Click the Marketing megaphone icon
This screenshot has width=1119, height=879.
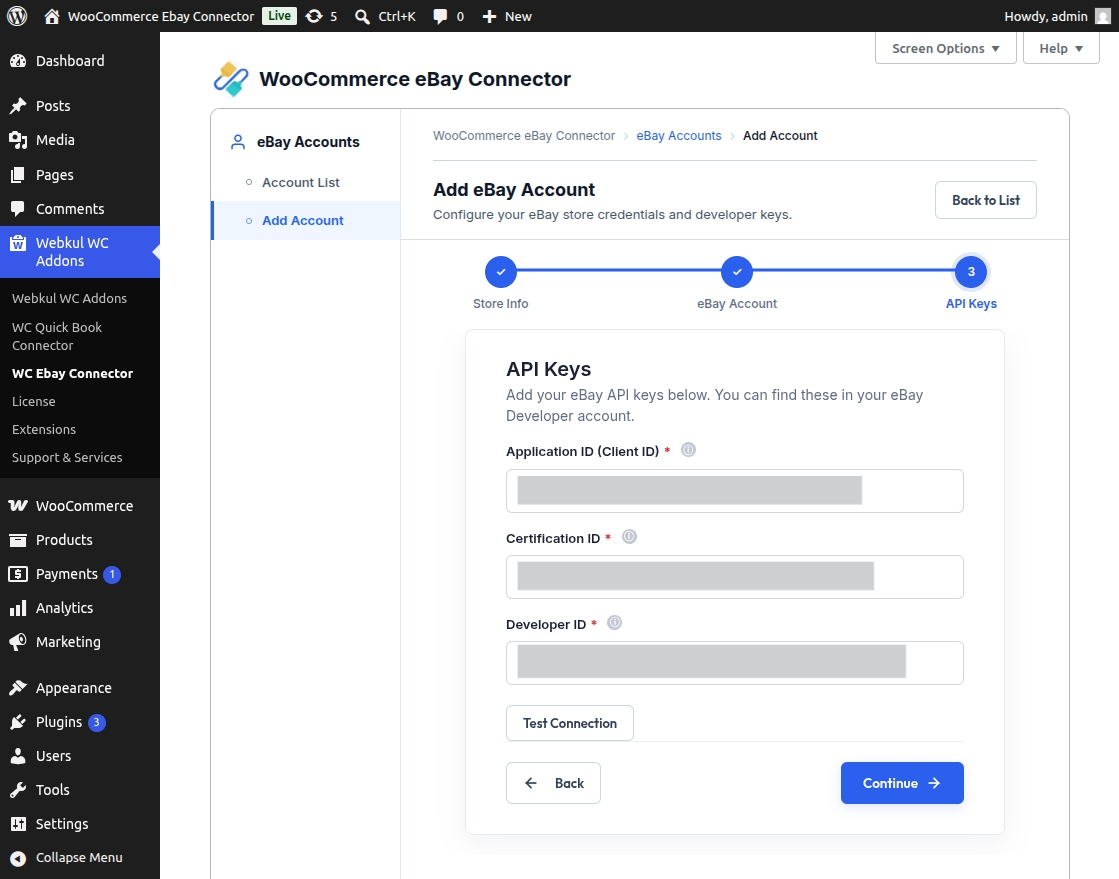(18, 642)
